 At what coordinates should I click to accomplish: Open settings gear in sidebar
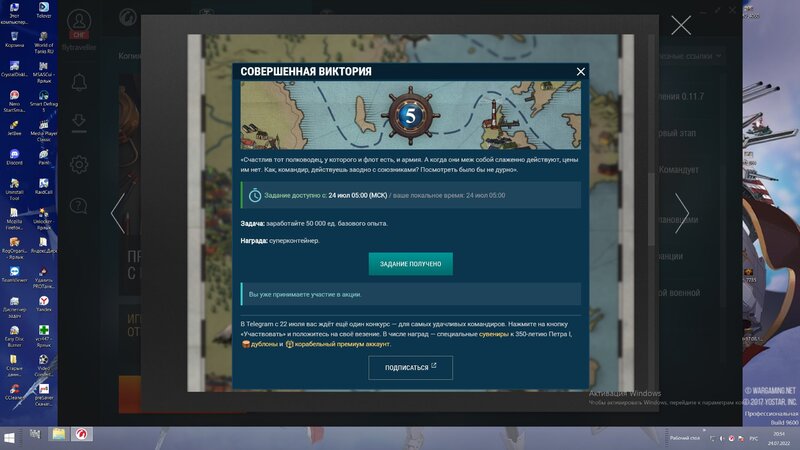point(79,164)
